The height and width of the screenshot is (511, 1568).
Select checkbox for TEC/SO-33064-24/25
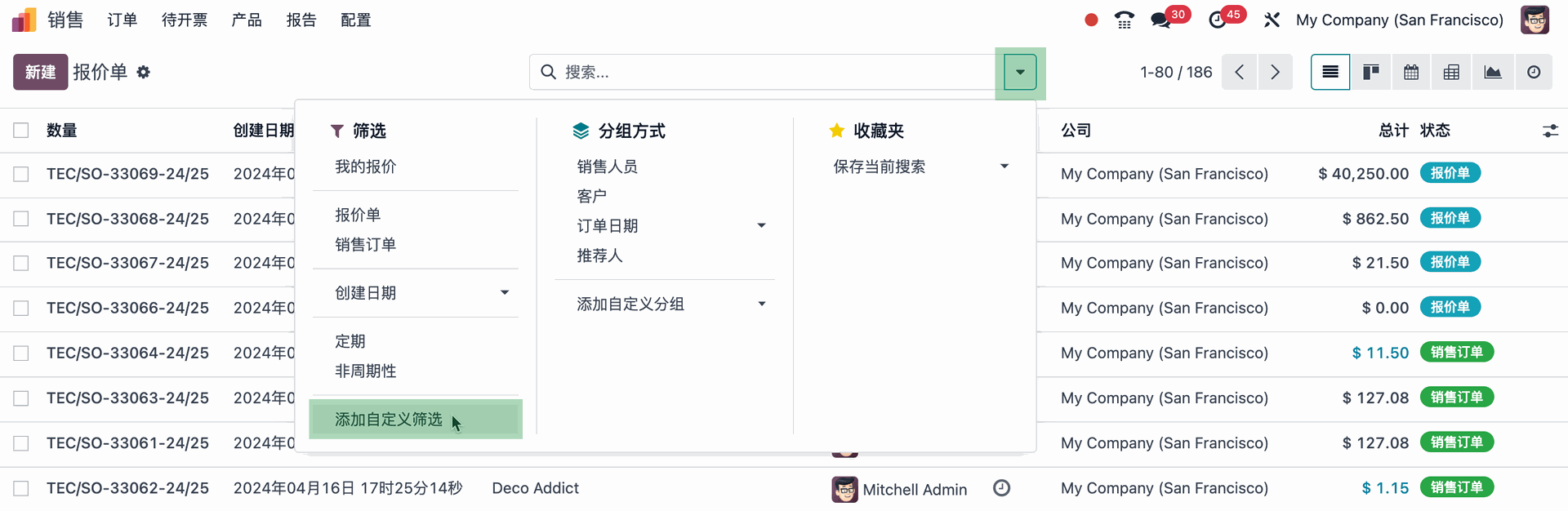click(21, 353)
